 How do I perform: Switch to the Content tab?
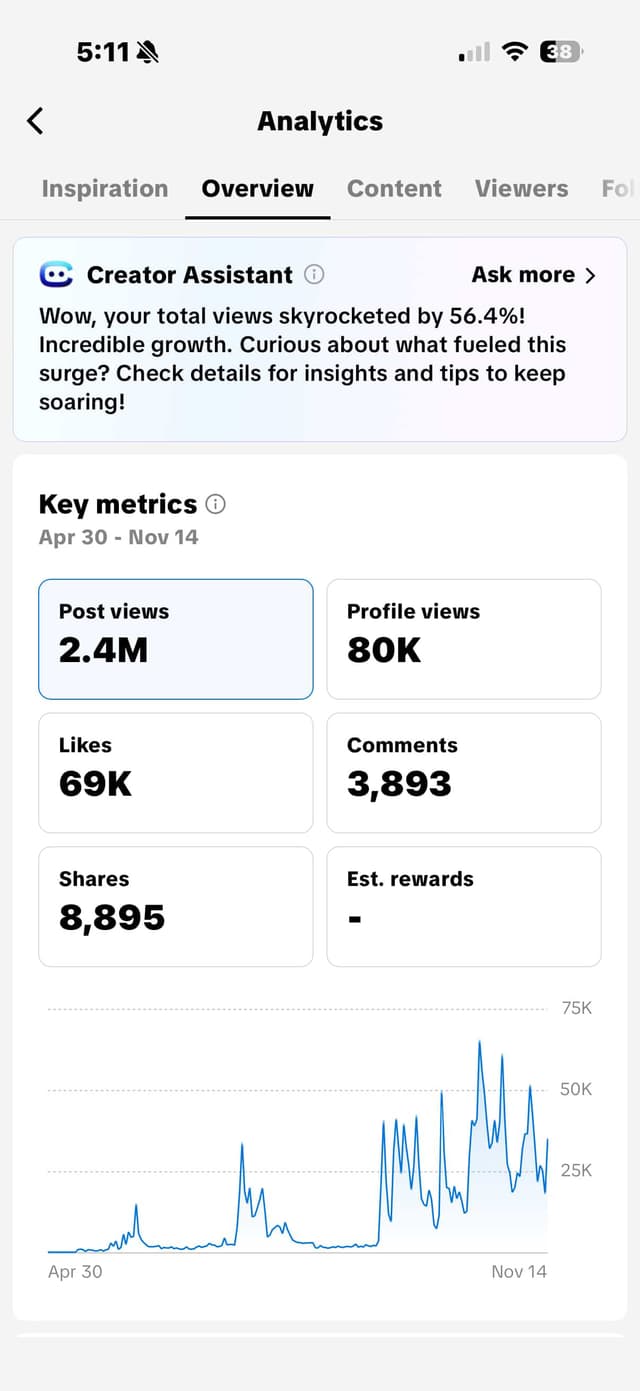pyautogui.click(x=394, y=188)
